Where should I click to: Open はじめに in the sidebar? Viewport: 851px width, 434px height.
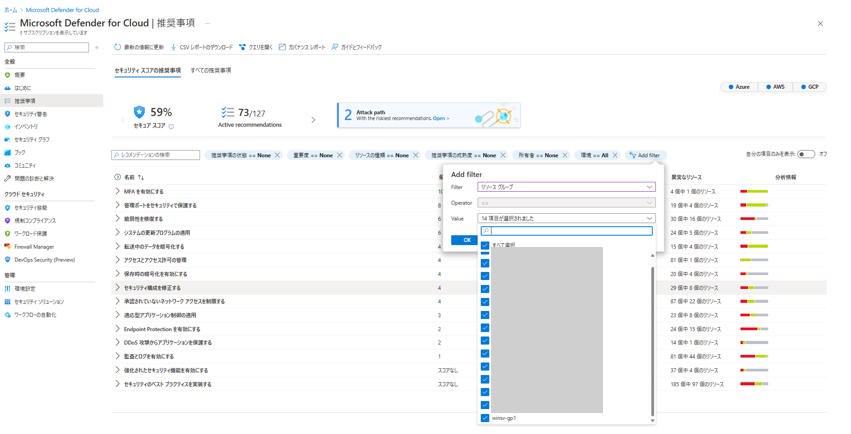click(22, 88)
